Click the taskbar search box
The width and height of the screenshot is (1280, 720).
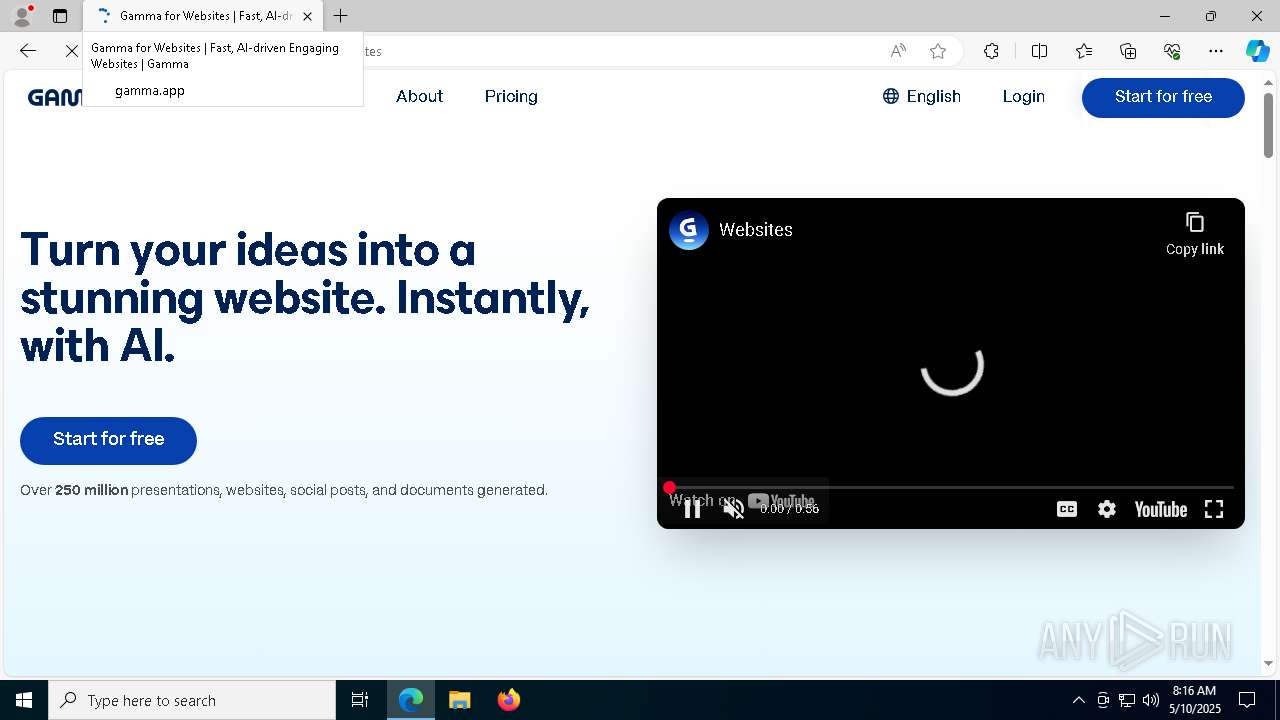point(192,700)
